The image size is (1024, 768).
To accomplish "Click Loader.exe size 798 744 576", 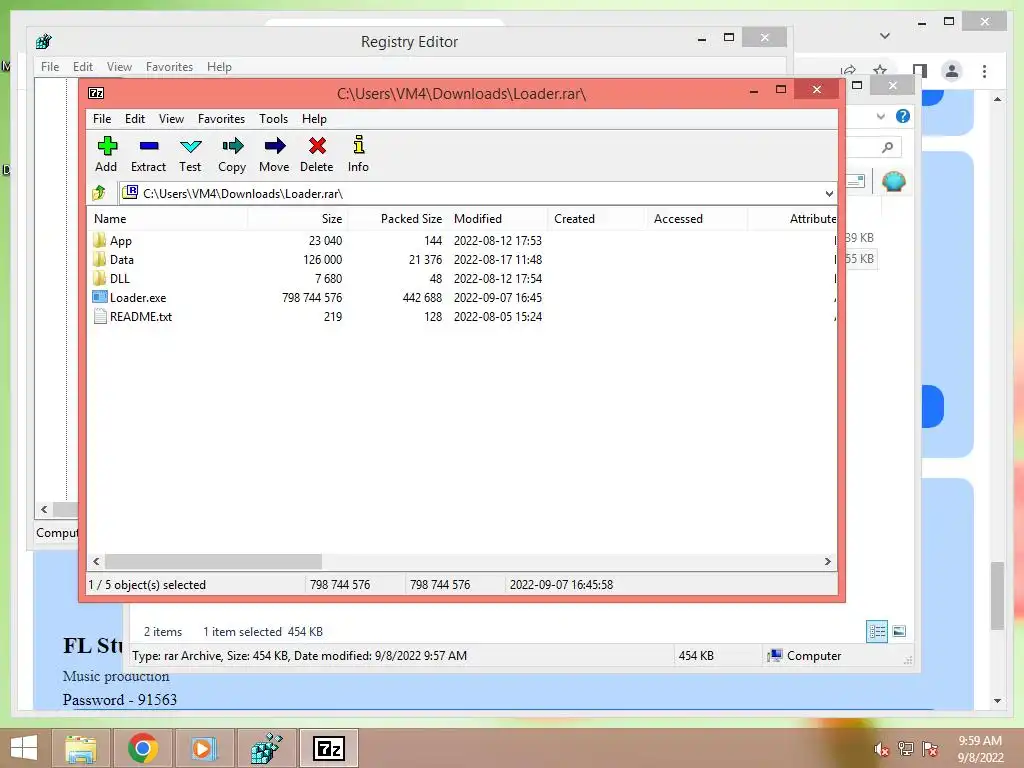I will 312,298.
